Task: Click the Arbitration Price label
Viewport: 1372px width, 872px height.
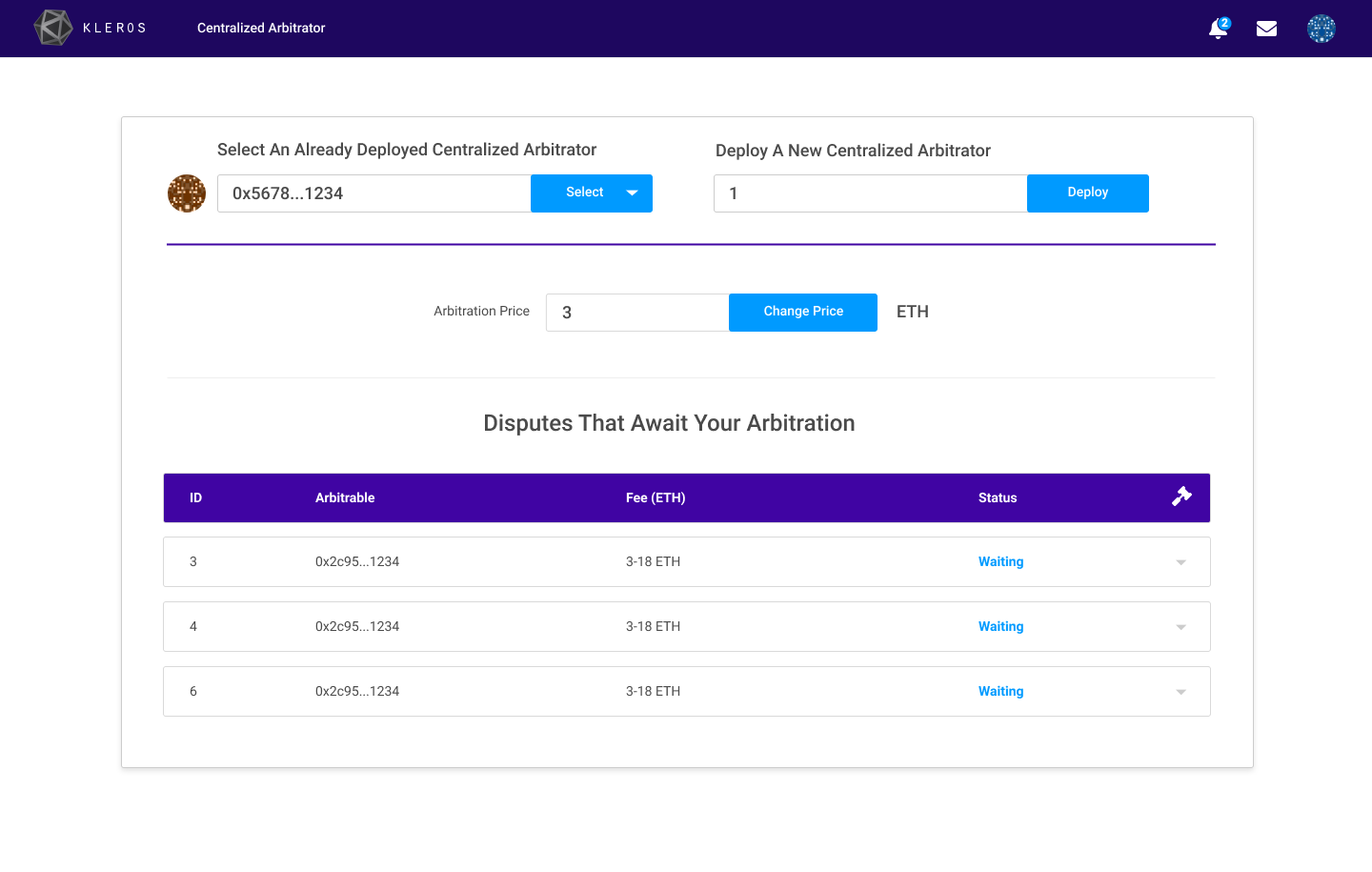Action: pos(481,311)
